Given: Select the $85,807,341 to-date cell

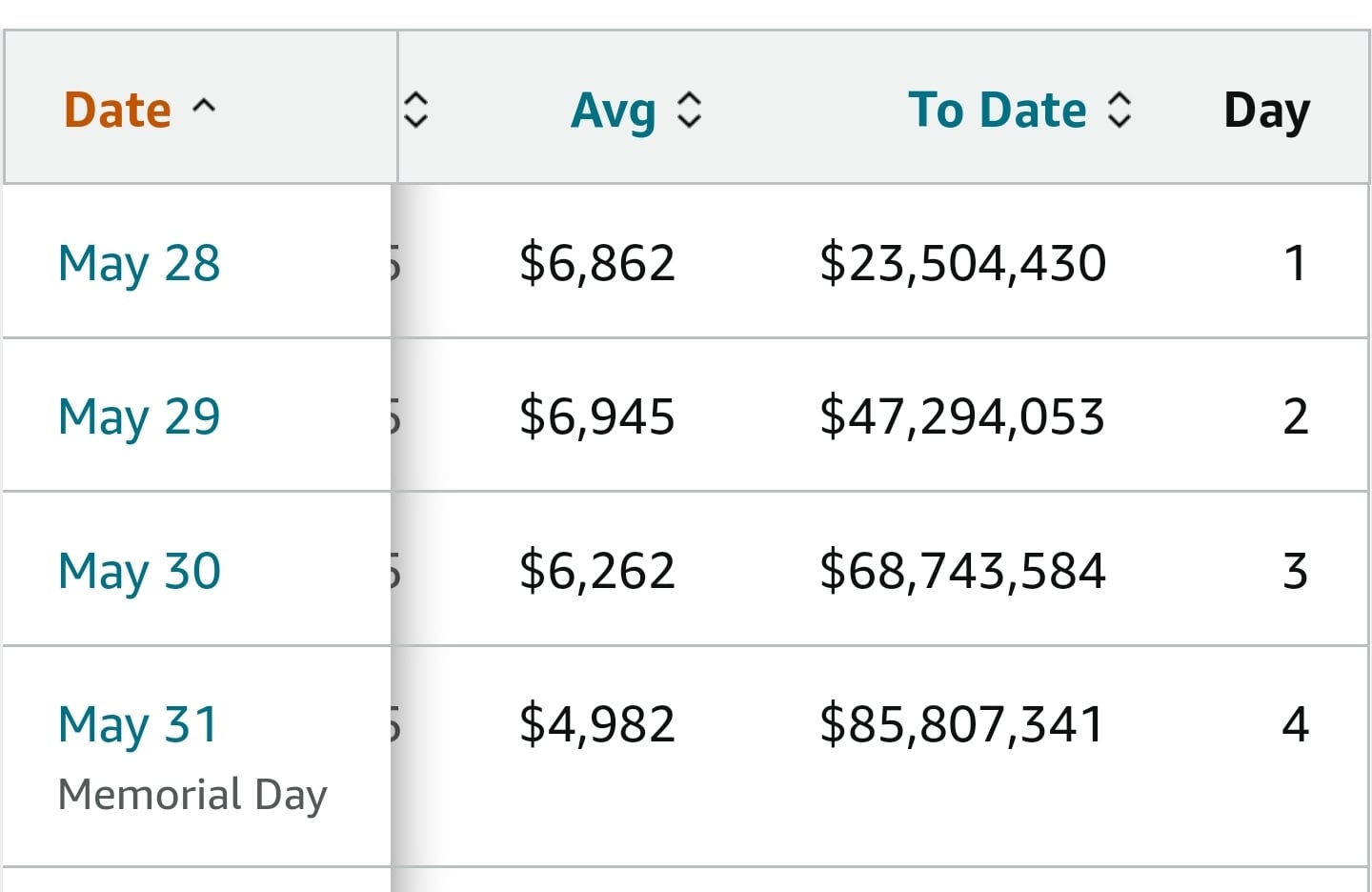Looking at the screenshot, I should tap(962, 724).
